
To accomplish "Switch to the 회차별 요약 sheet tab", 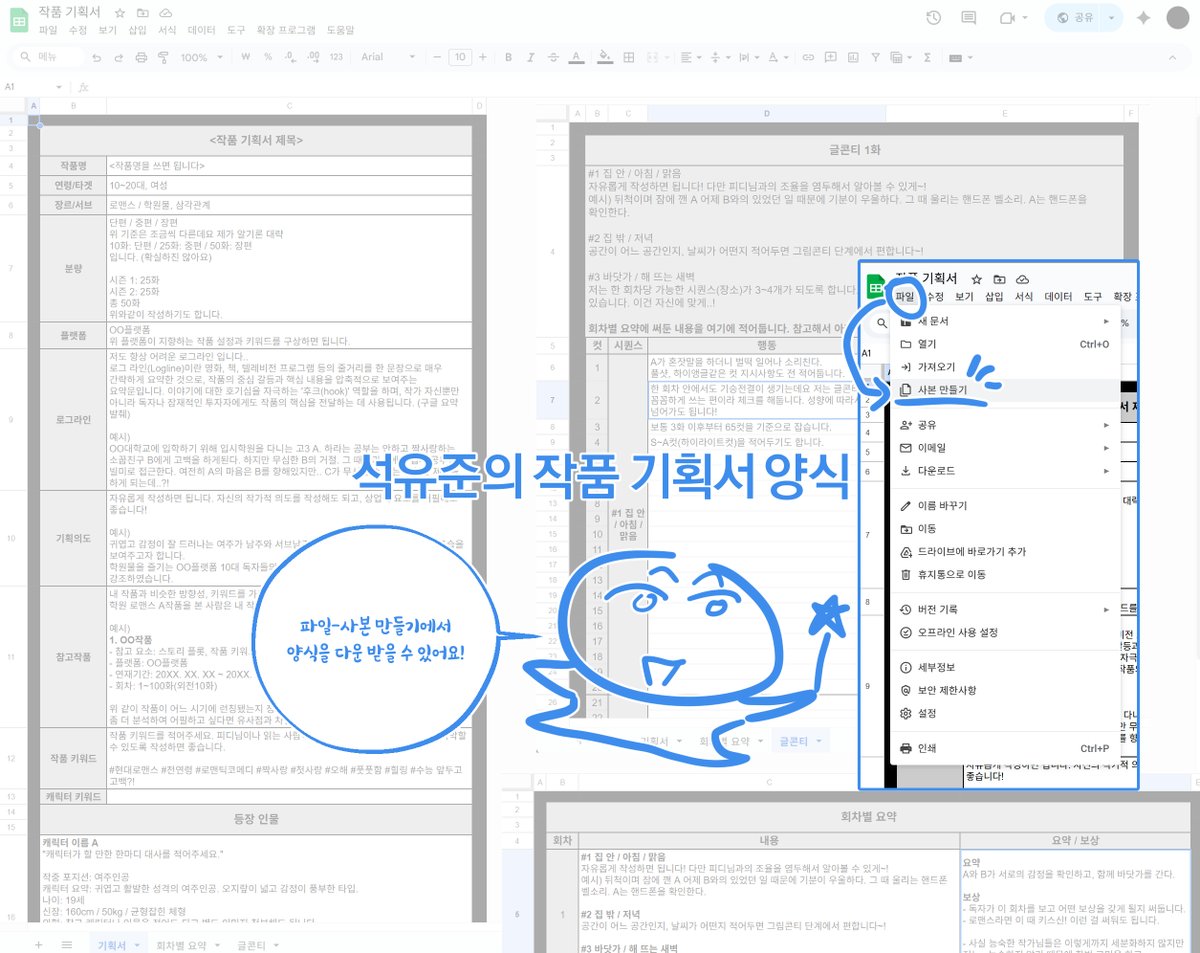I will click(x=181, y=943).
